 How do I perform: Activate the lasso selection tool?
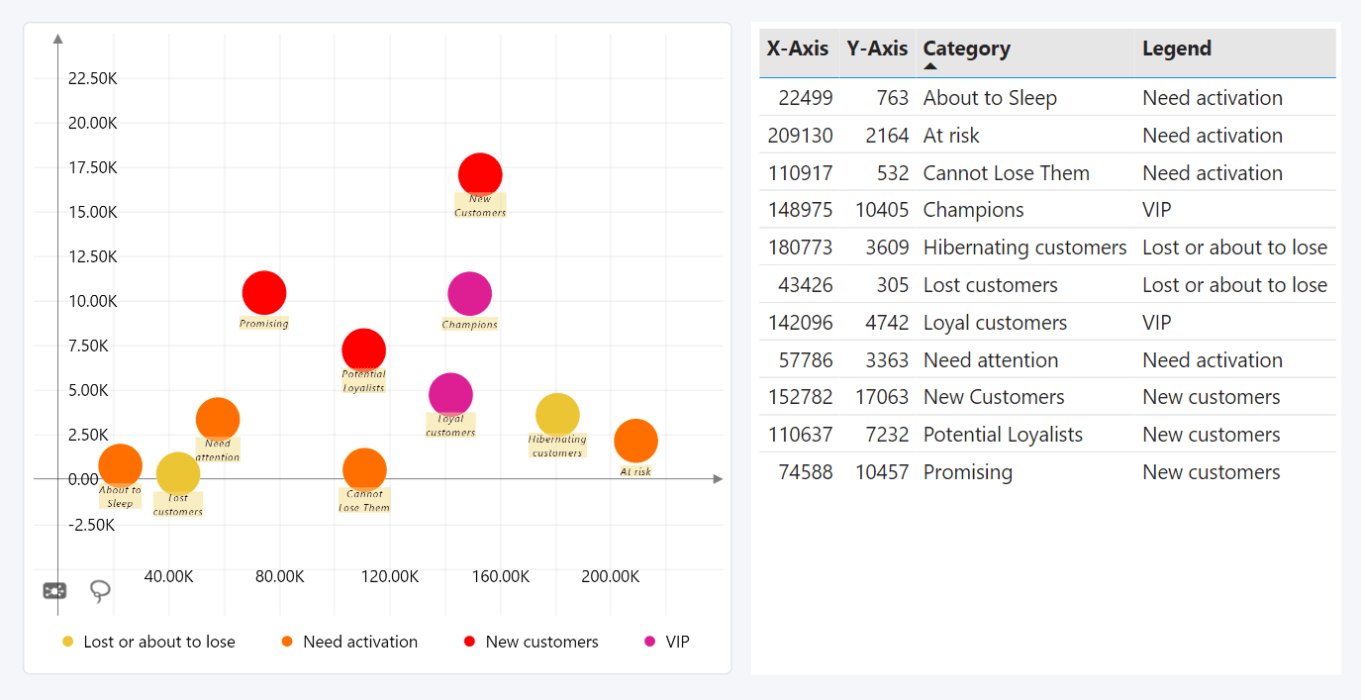(100, 591)
